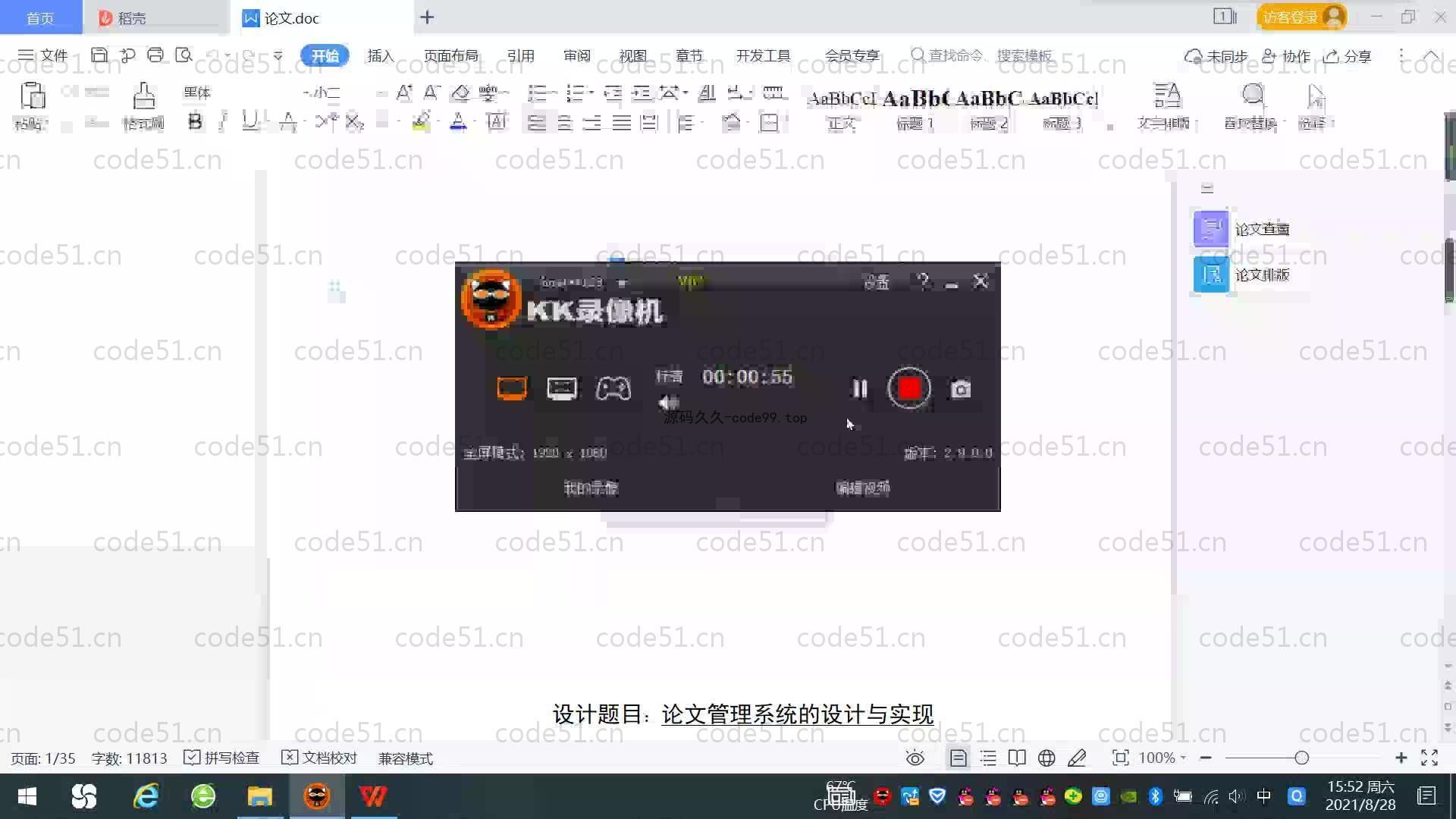Viewport: 1456px width, 819px height.
Task: Open Print Preview from quick access toolbar
Action: (184, 55)
